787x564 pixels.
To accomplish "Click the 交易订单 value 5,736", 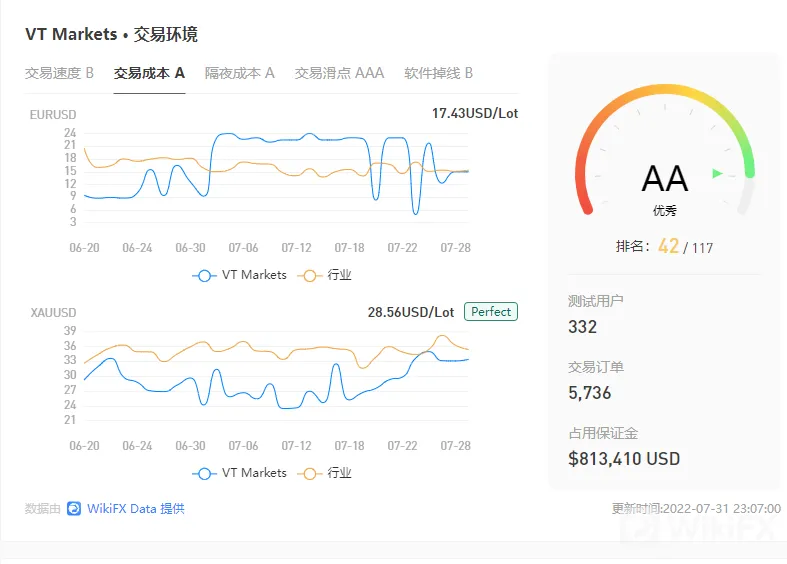I will [589, 392].
